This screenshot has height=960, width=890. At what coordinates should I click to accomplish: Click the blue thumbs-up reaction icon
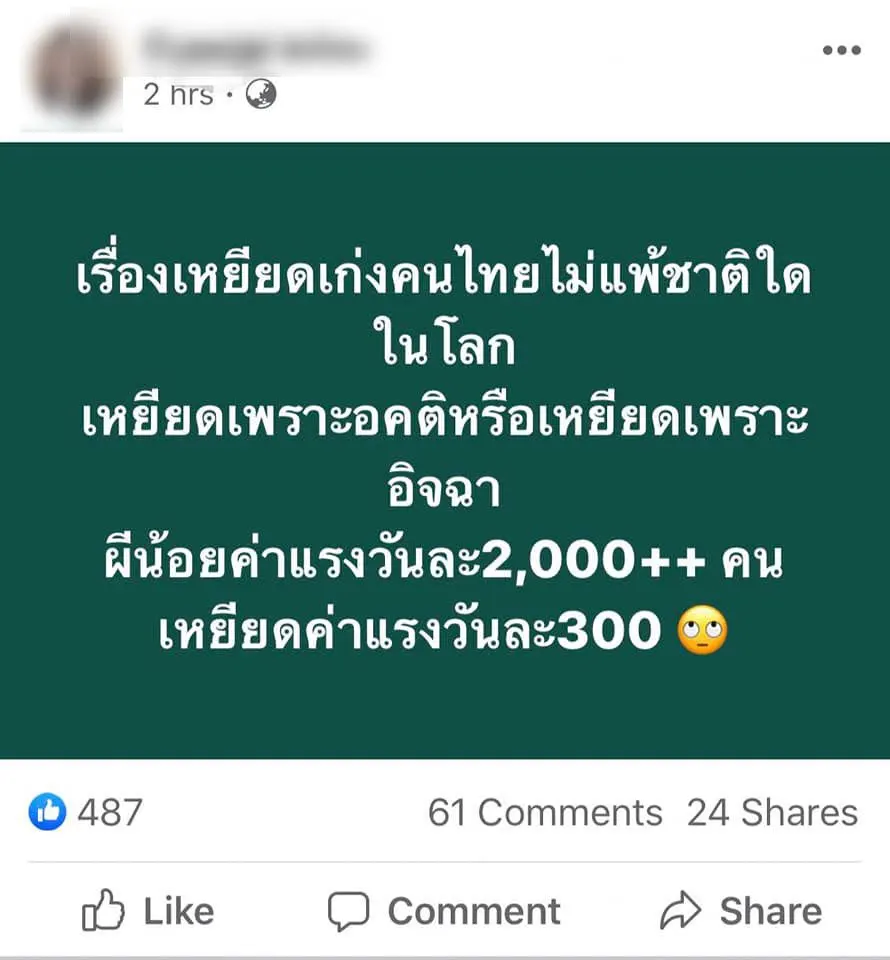pyautogui.click(x=47, y=812)
